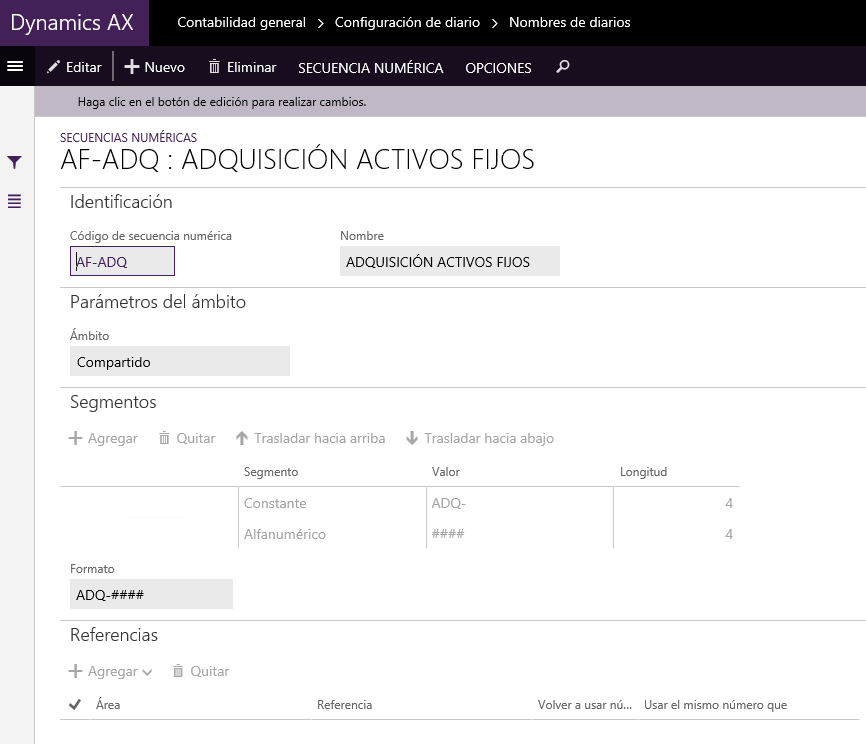Image resolution: width=866 pixels, height=744 pixels.
Task: Click the Editar pencil icon
Action: pyautogui.click(x=53, y=67)
